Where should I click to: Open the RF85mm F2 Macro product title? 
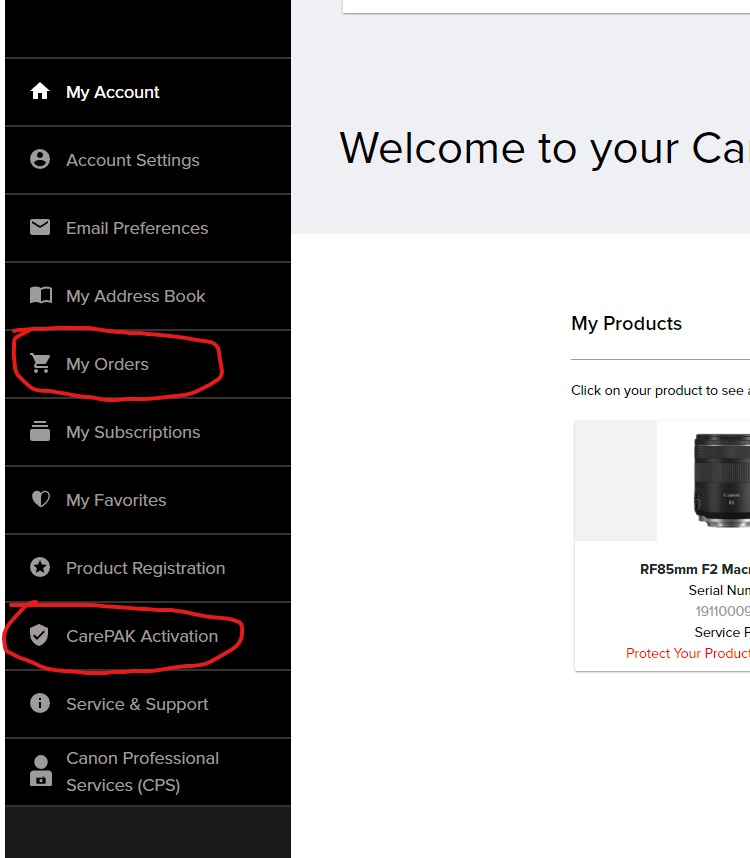click(x=694, y=569)
